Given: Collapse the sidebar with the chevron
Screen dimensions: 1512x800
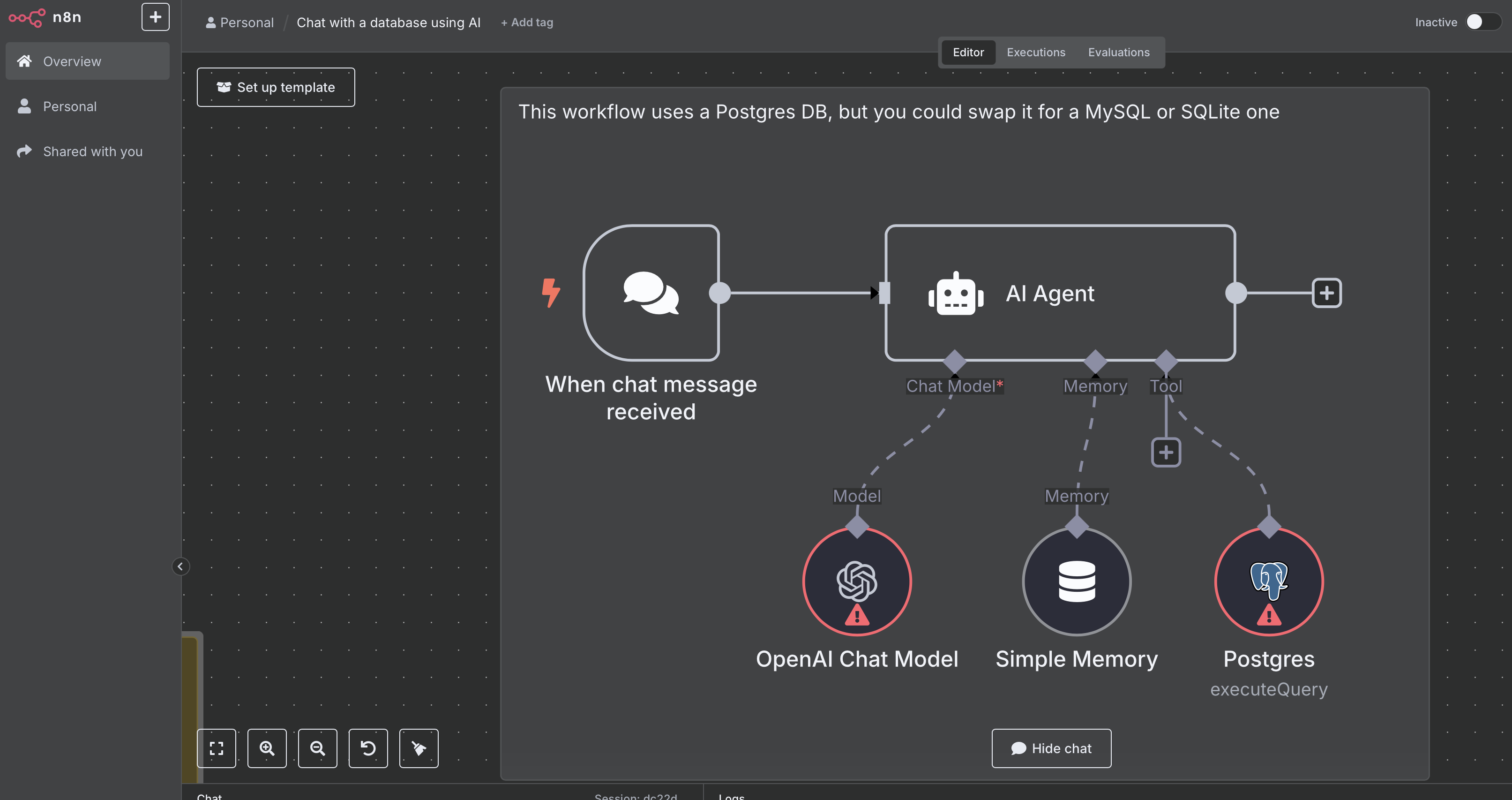Looking at the screenshot, I should [181, 566].
